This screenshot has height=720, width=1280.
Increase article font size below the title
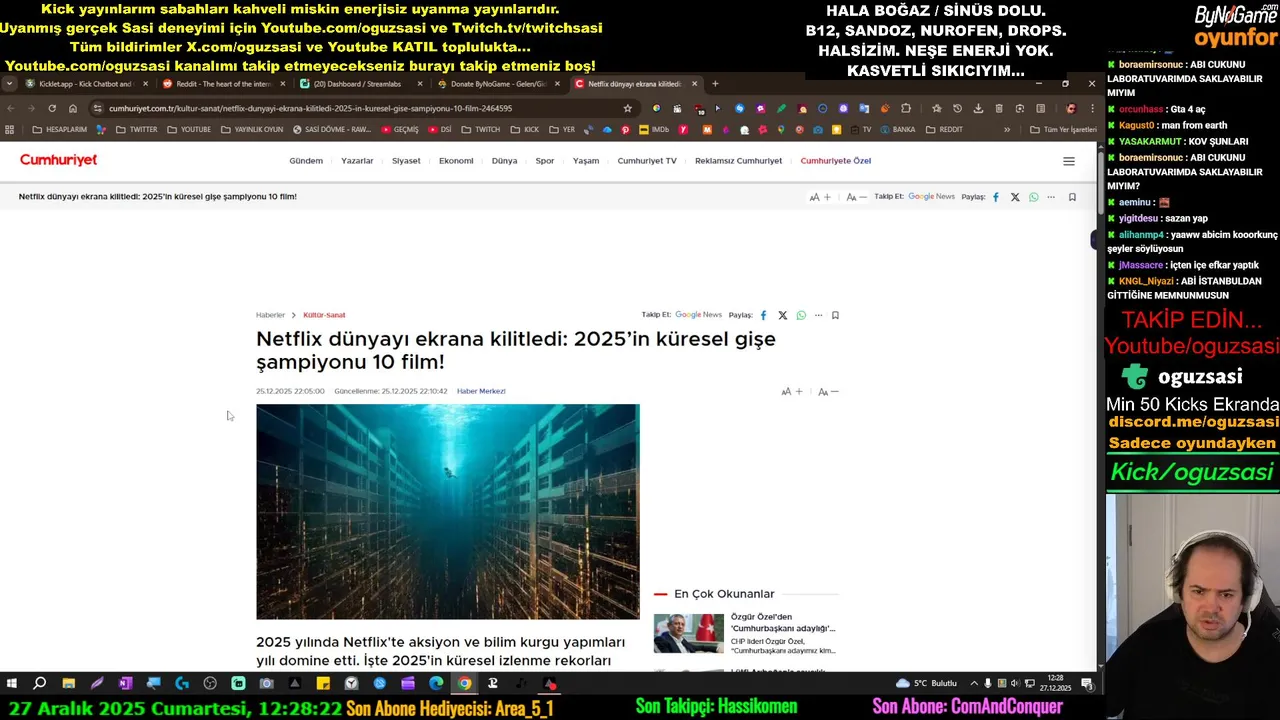click(x=792, y=392)
